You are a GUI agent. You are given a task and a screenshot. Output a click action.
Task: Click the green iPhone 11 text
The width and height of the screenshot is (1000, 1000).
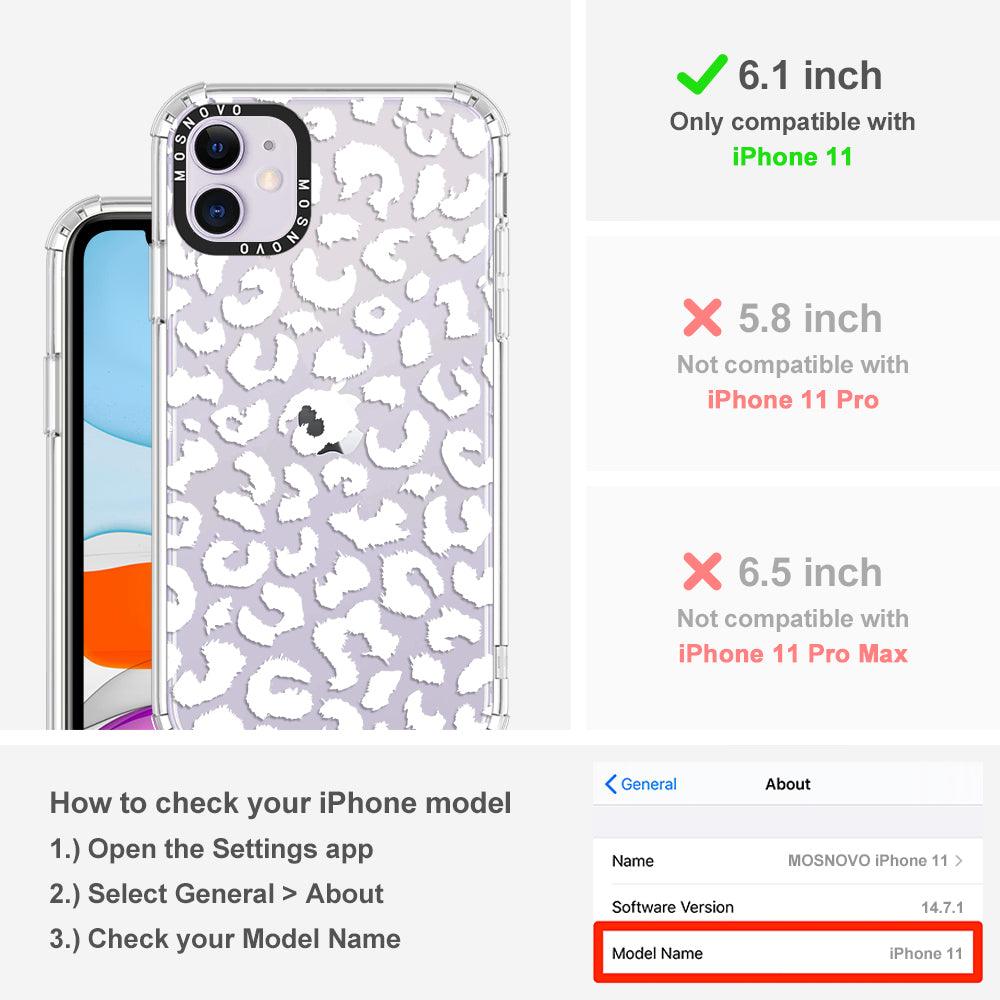[792, 157]
